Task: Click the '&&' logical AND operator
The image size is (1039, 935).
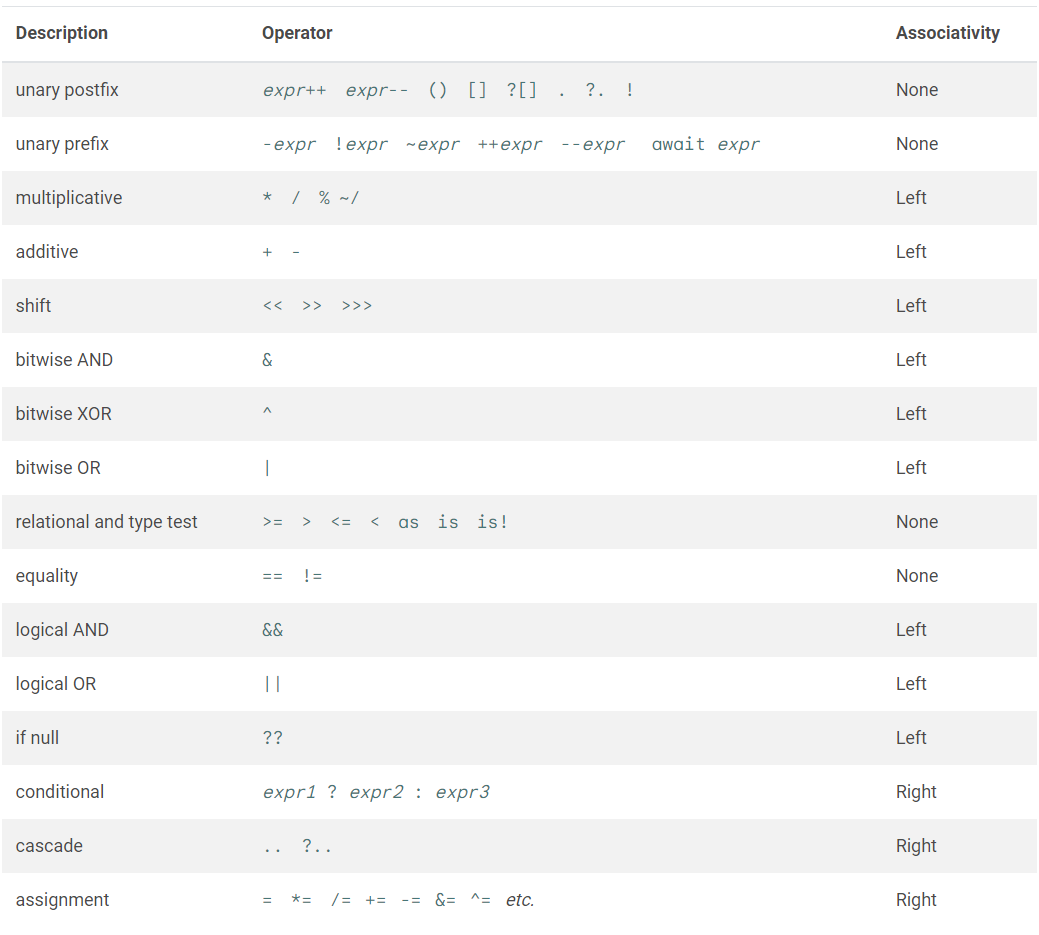Action: pos(272,630)
